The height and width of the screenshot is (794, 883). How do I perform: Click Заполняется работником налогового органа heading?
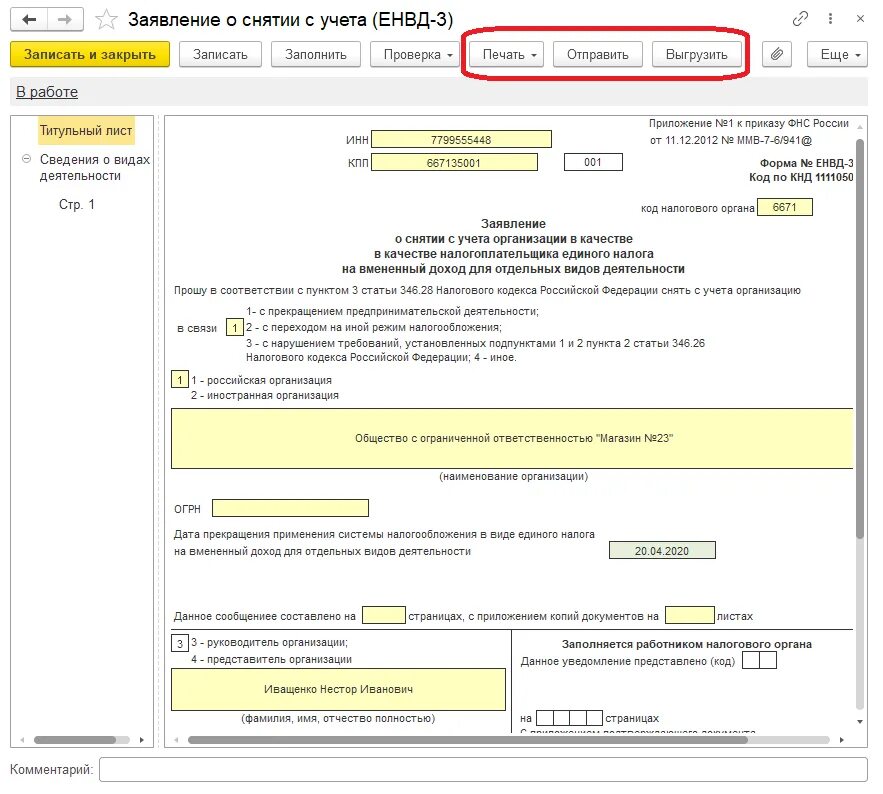[x=686, y=644]
